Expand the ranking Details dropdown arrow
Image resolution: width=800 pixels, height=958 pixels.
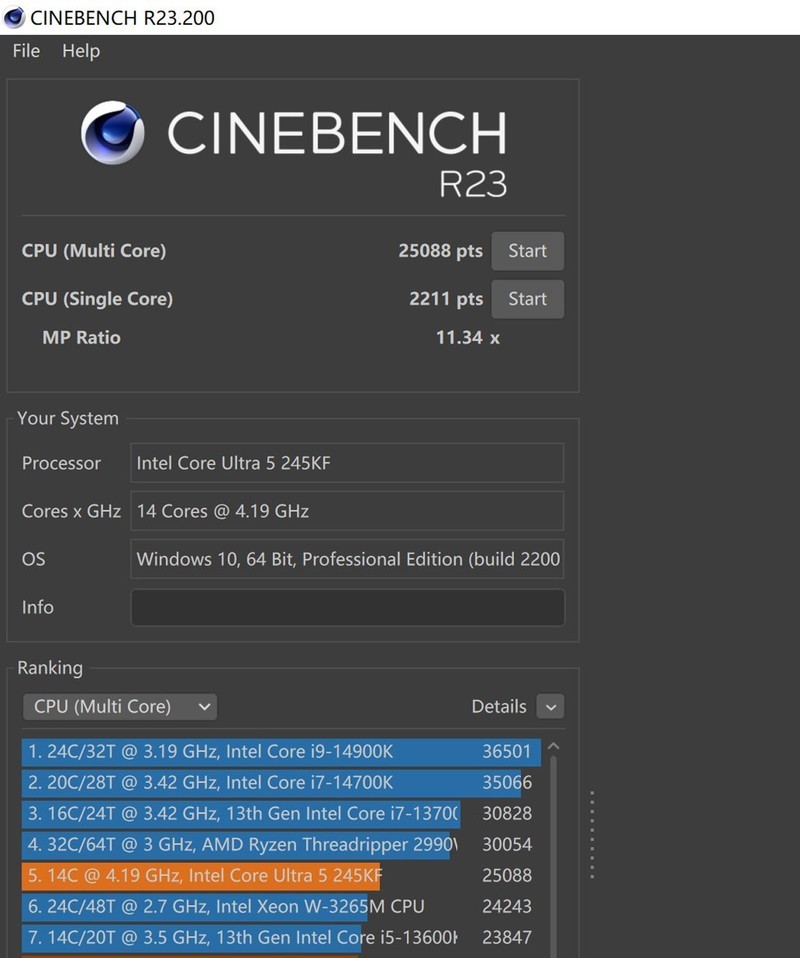click(550, 707)
